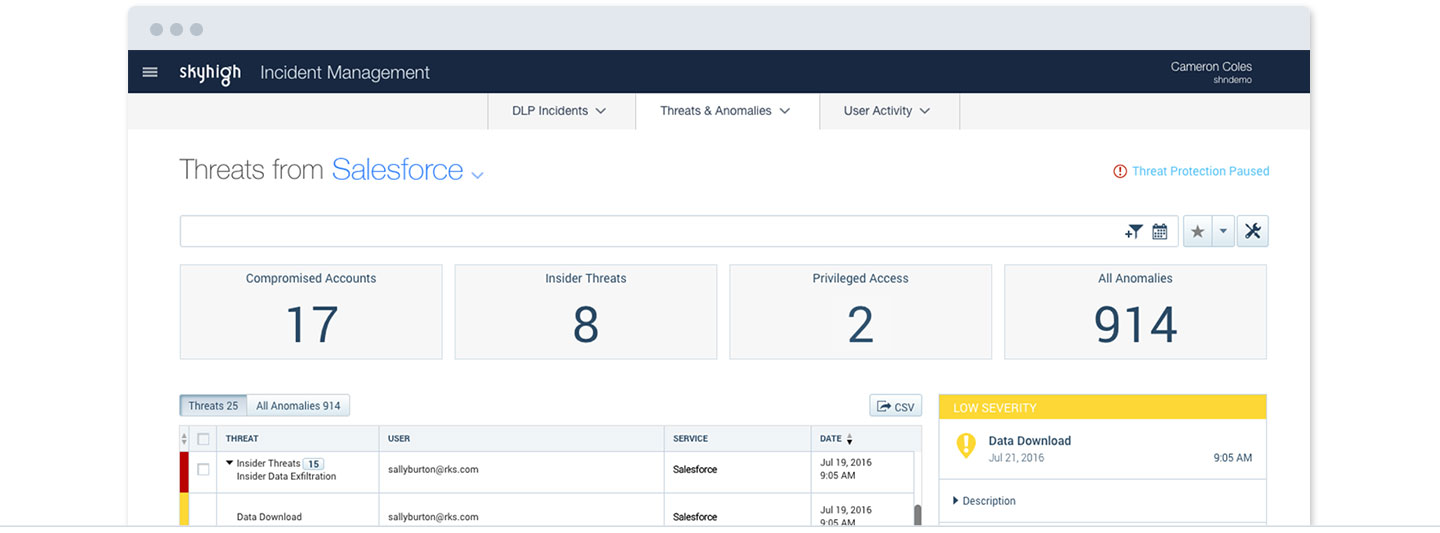
Task: Check the Insider Threats row checkbox
Action: 203,469
